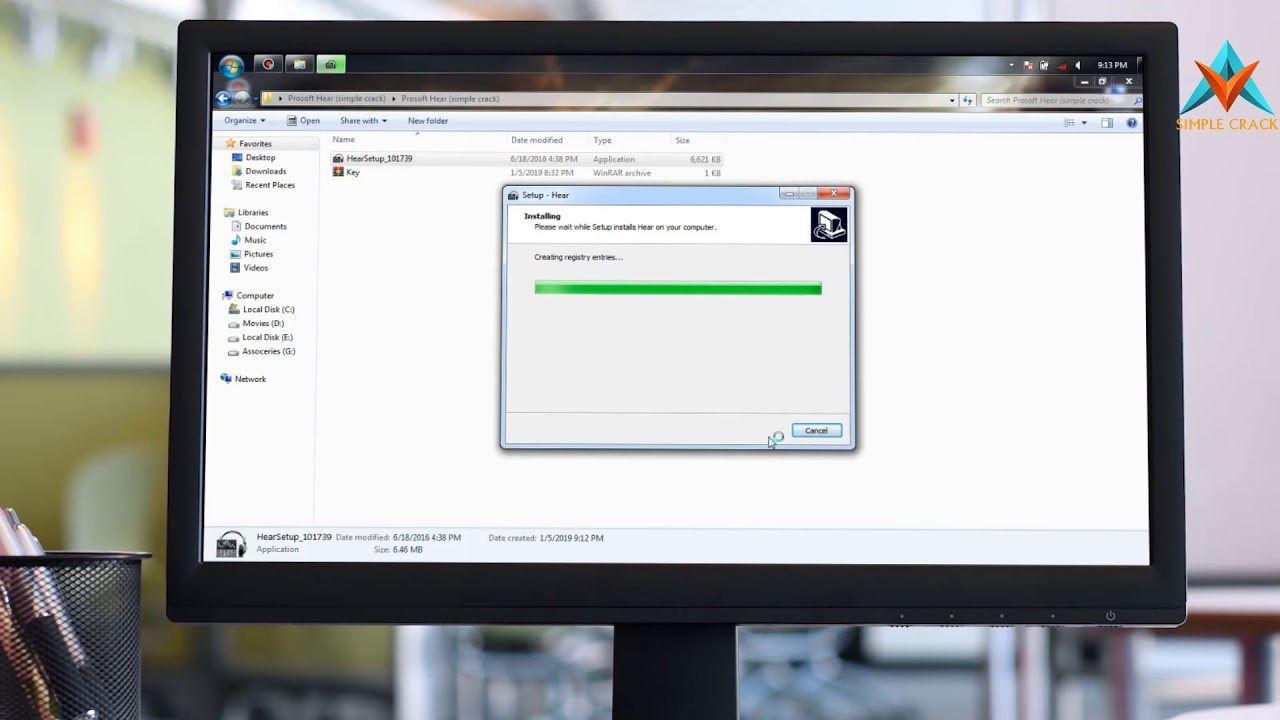
Task: Click the second Prosoft Hear breadcrumb
Action: tap(450, 99)
